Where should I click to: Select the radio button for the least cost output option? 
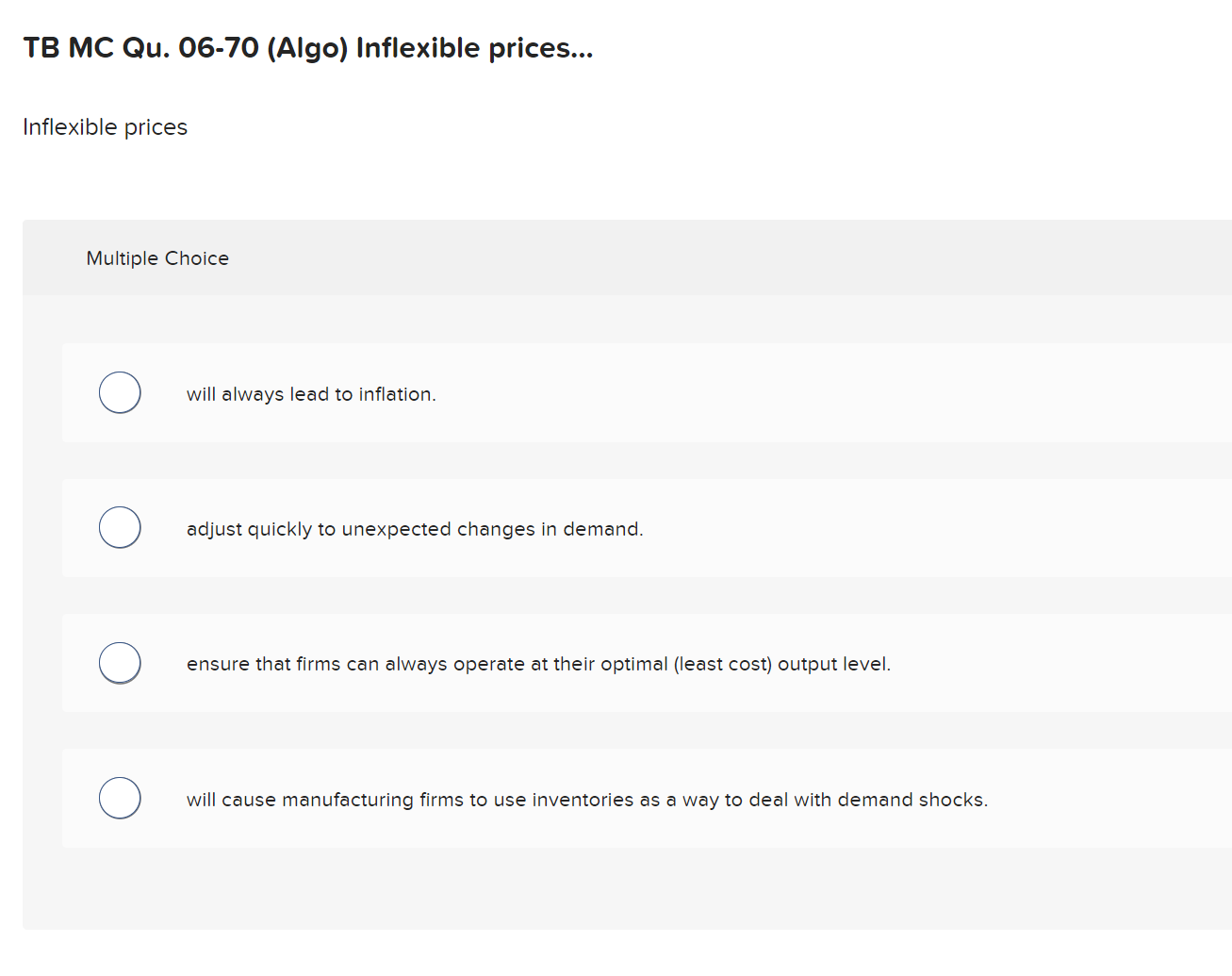(x=120, y=663)
